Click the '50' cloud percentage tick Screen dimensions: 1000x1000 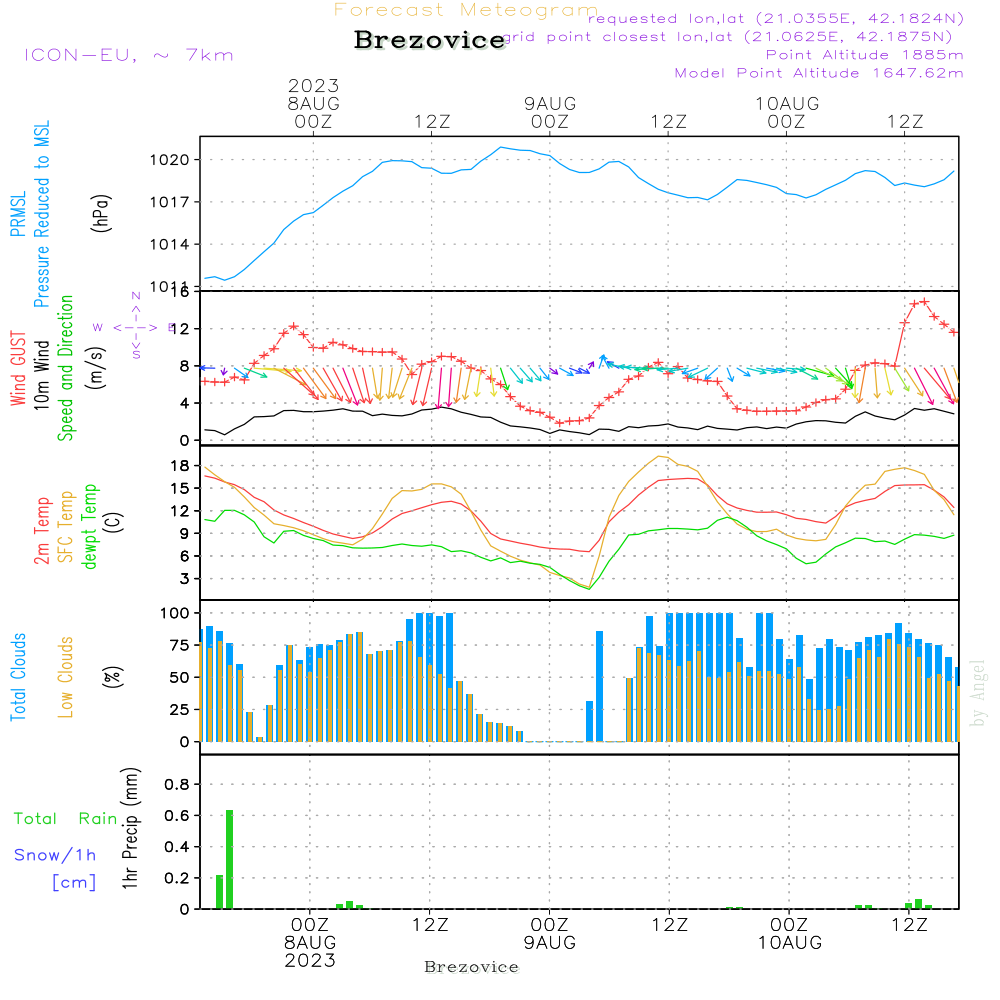click(x=180, y=678)
